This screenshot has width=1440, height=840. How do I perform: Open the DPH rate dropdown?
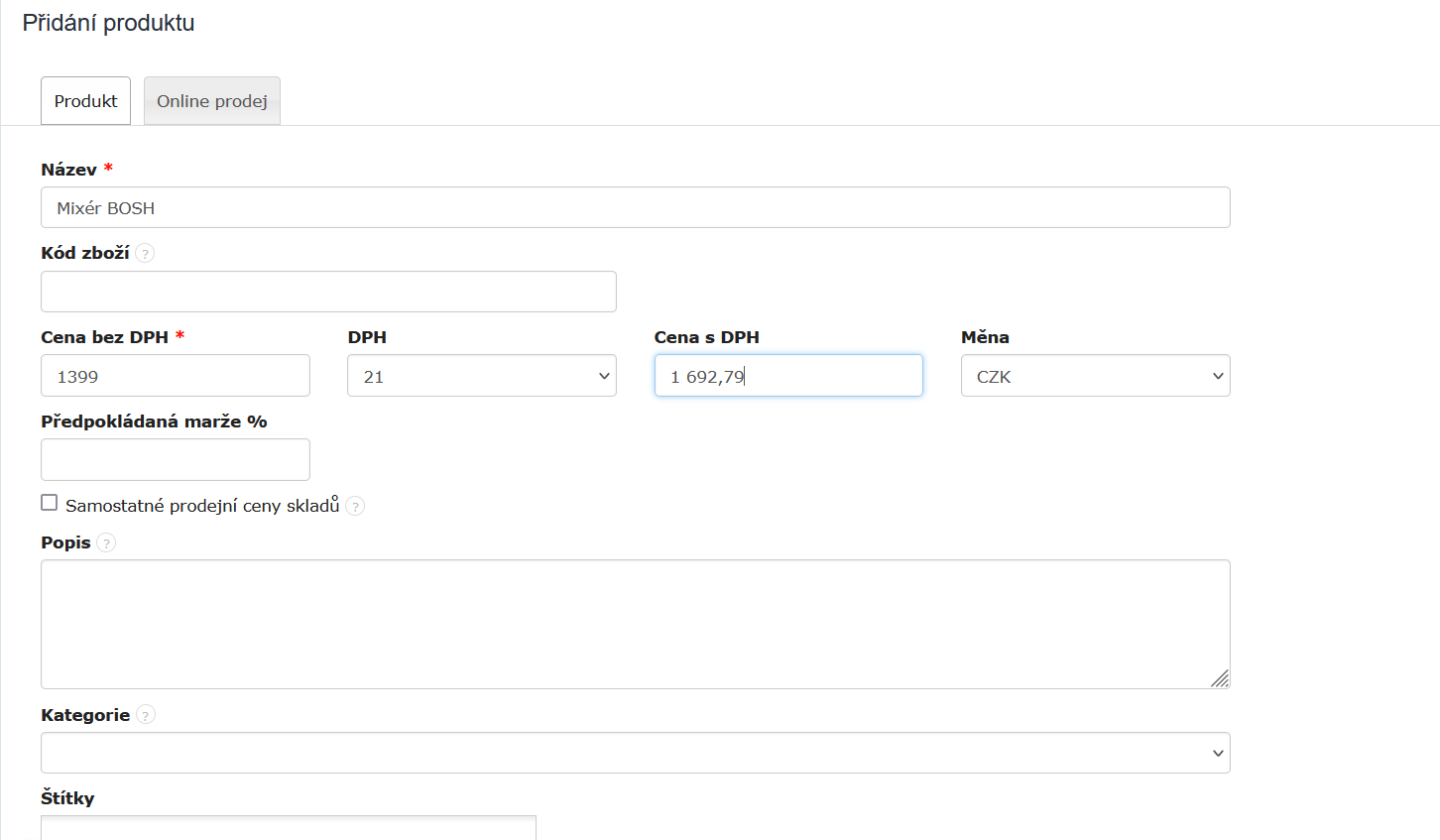tap(482, 376)
